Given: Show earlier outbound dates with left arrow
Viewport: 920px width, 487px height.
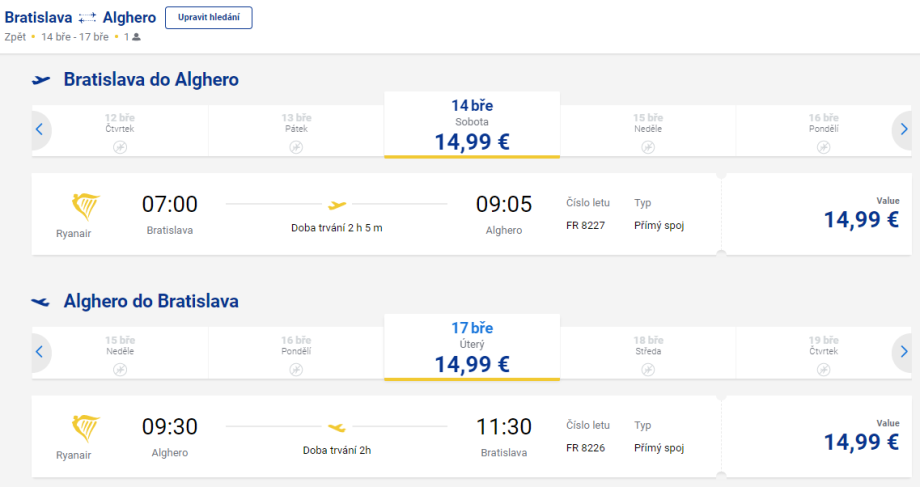Looking at the screenshot, I should pos(39,129).
